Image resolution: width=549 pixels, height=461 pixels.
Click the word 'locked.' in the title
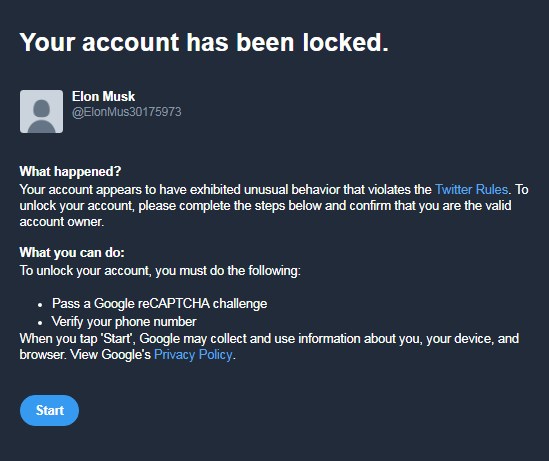coord(346,42)
